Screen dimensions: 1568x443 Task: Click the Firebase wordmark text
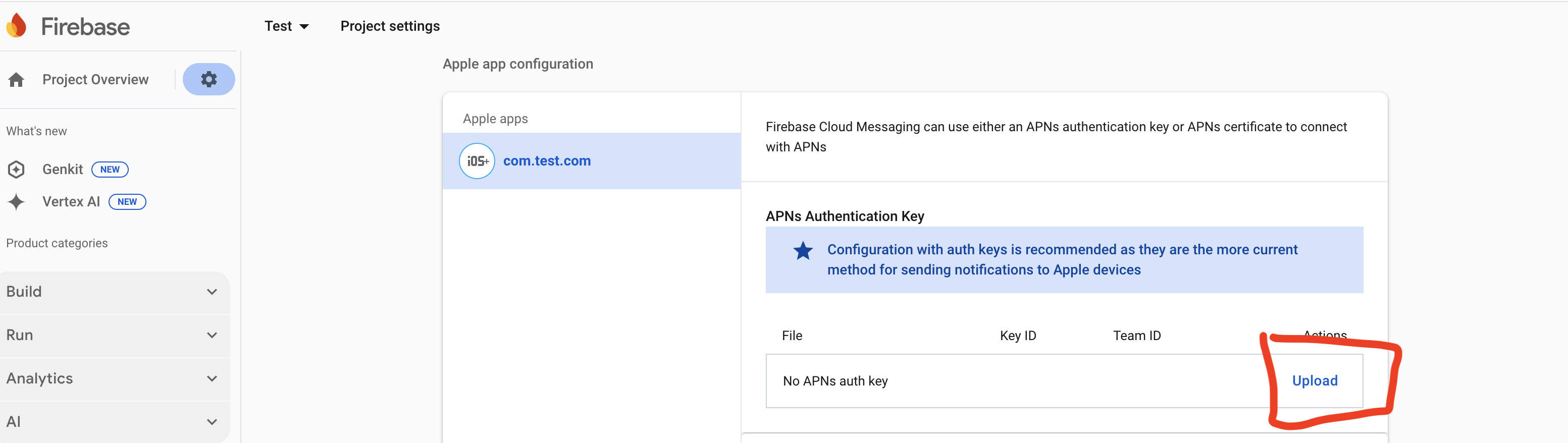85,27
